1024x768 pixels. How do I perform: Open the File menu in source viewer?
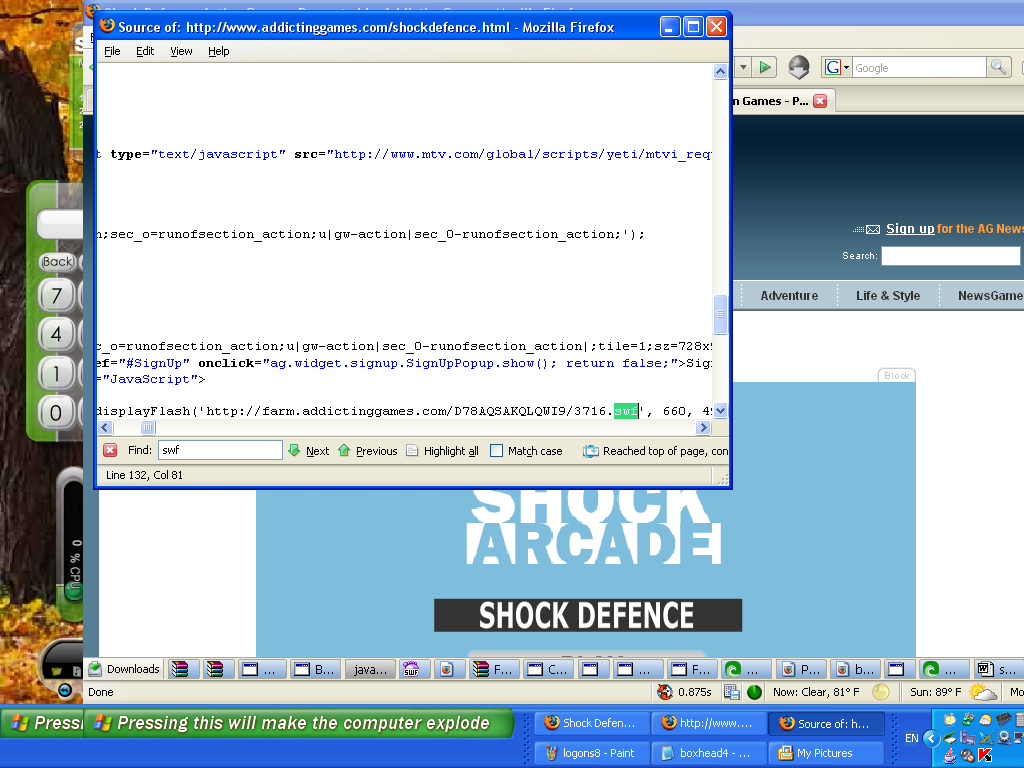pyautogui.click(x=112, y=51)
